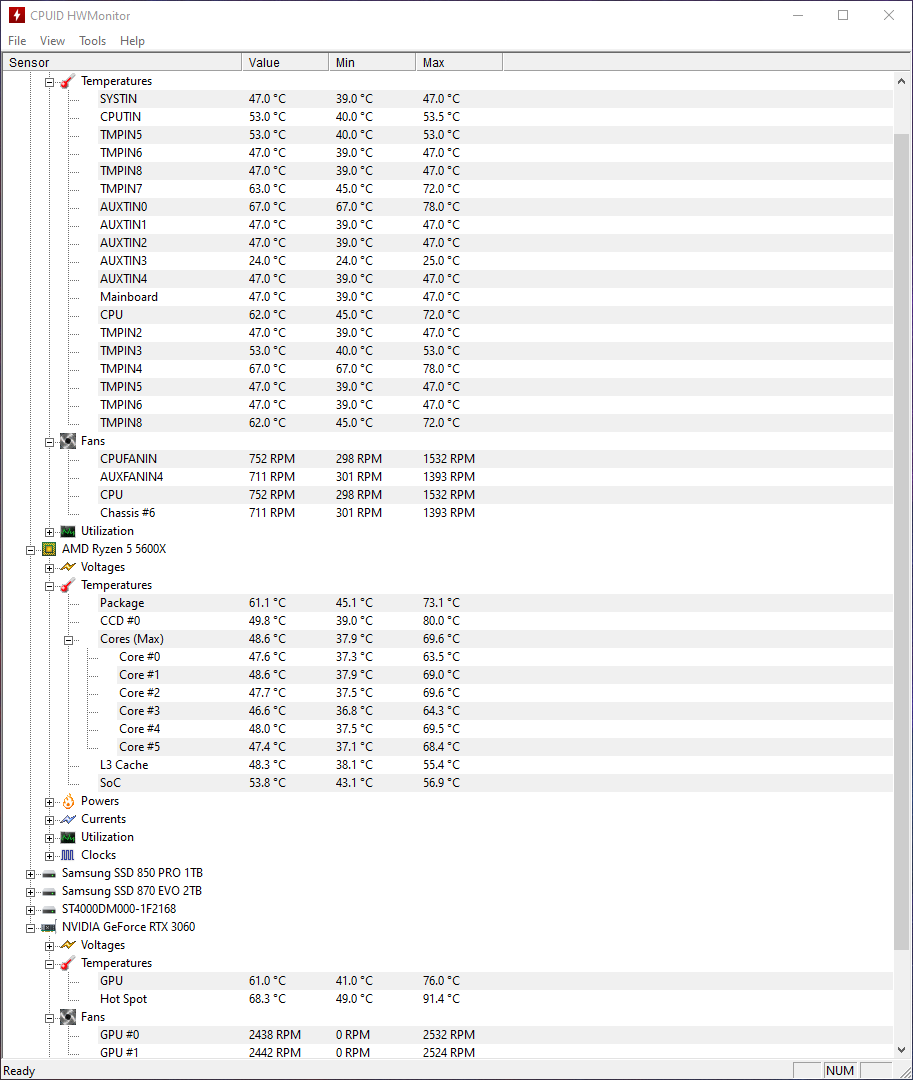Viewport: 913px width, 1080px height.
Task: Expand the Samsung SSD 870 EVO 2TB node
Action: pyautogui.click(x=30, y=892)
